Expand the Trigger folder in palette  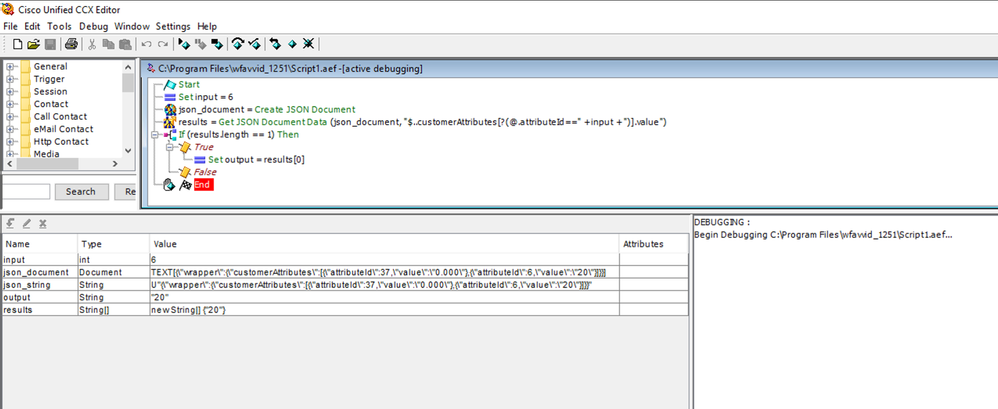coord(11,79)
